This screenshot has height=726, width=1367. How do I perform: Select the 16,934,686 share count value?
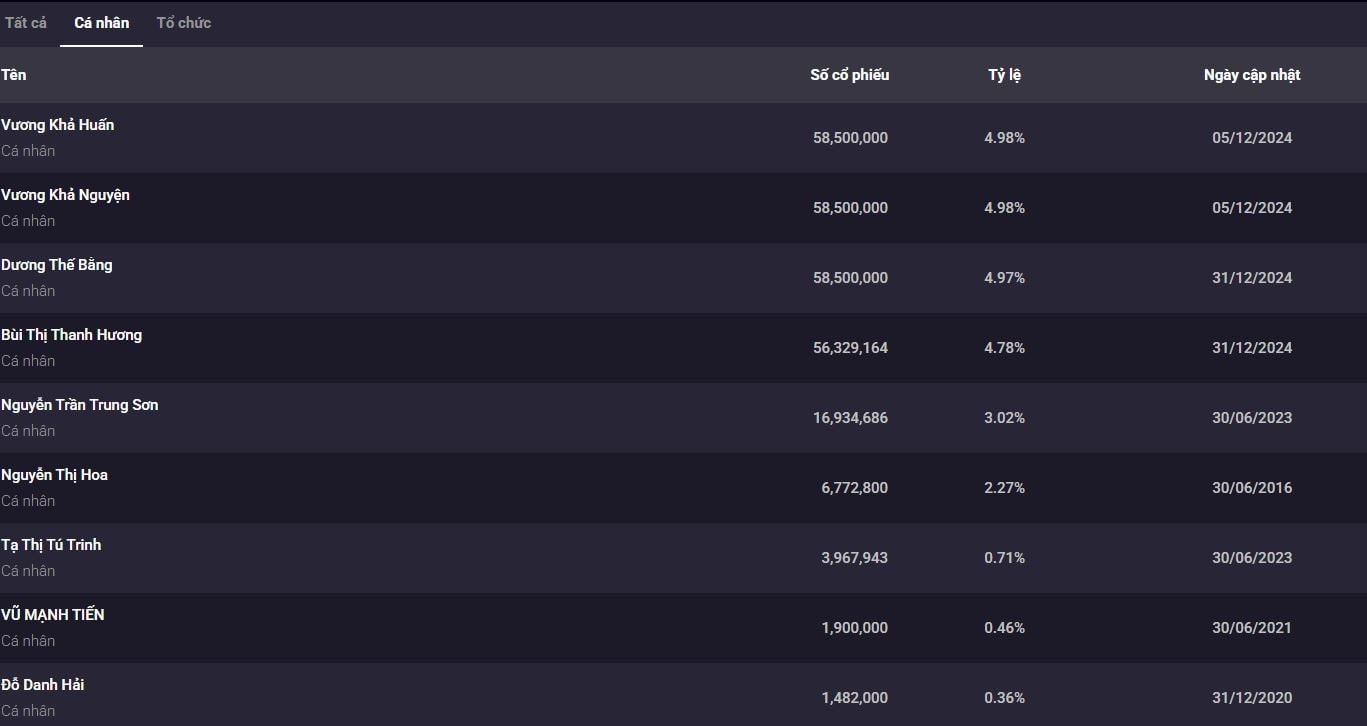pyautogui.click(x=850, y=418)
